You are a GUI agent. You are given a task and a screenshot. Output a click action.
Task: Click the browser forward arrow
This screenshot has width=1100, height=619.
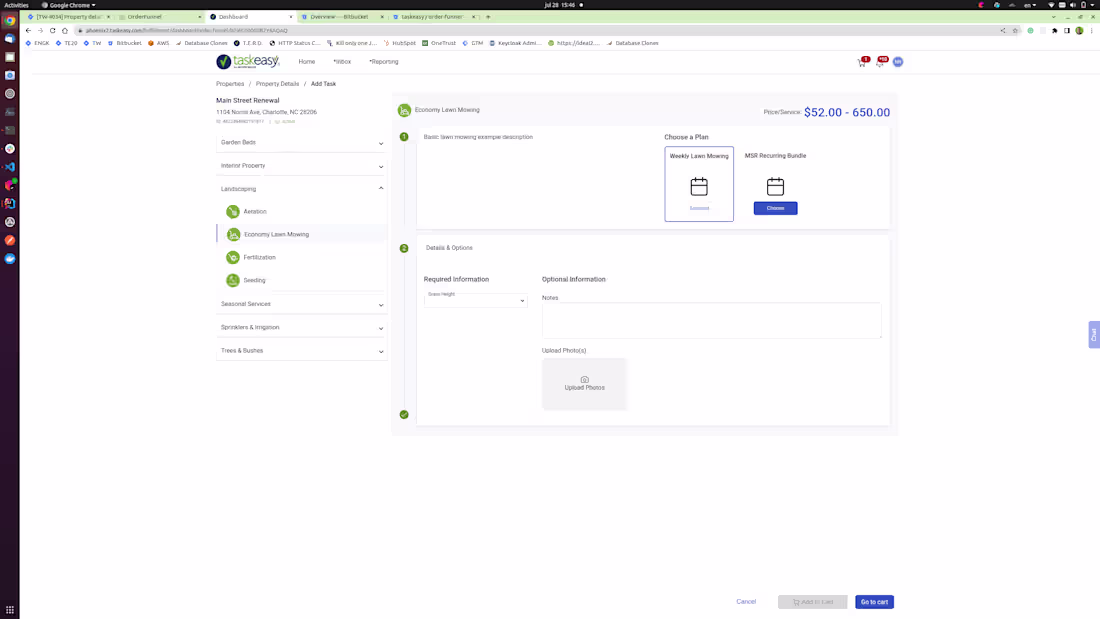pos(40,30)
